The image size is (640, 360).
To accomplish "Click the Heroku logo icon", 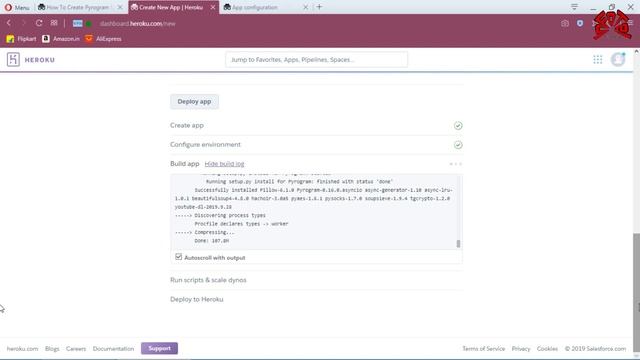I will point(13,60).
